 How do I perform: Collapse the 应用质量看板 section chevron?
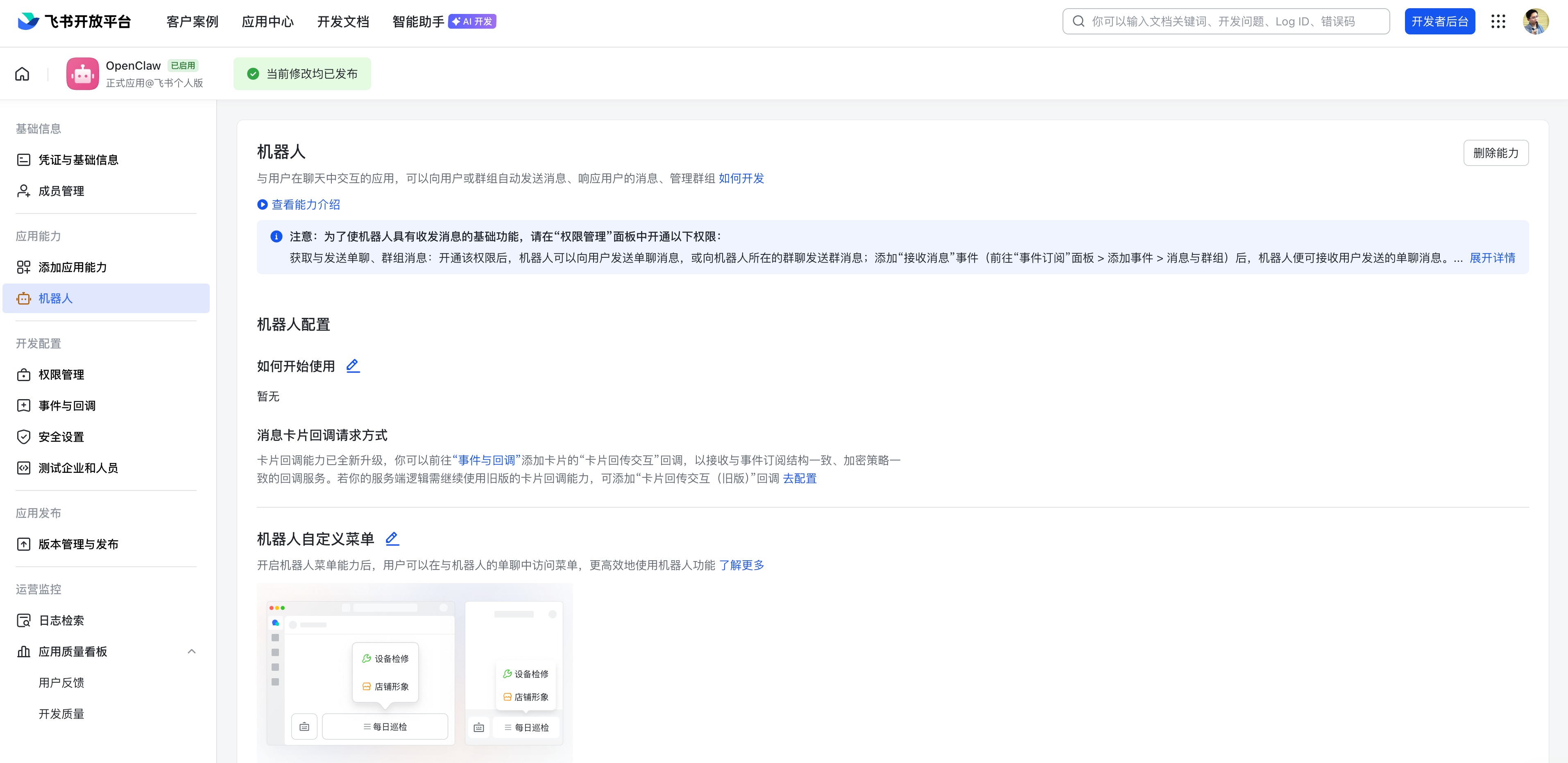pyautogui.click(x=192, y=651)
